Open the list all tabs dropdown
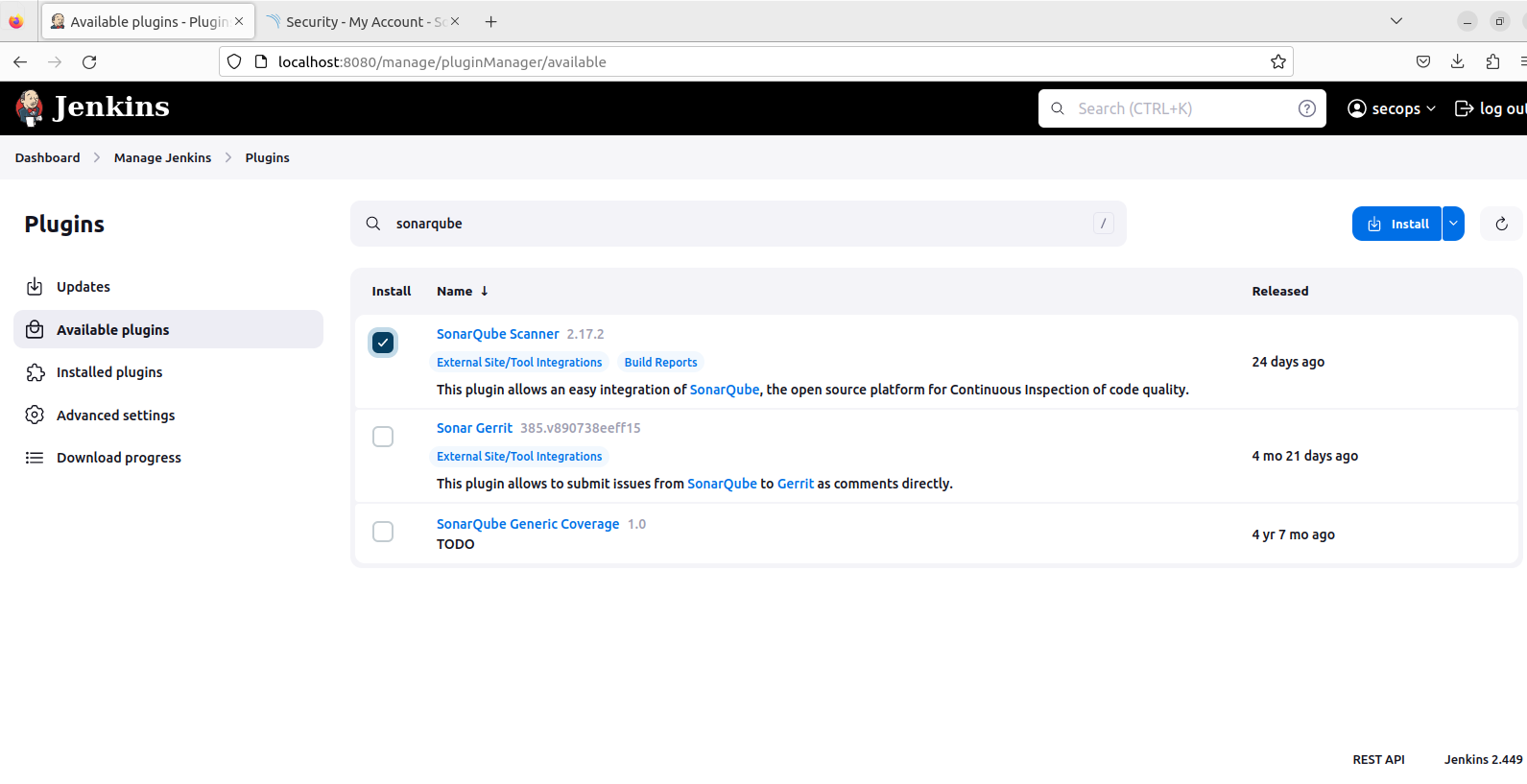Viewport: 1527px width, 784px height. 1396,21
